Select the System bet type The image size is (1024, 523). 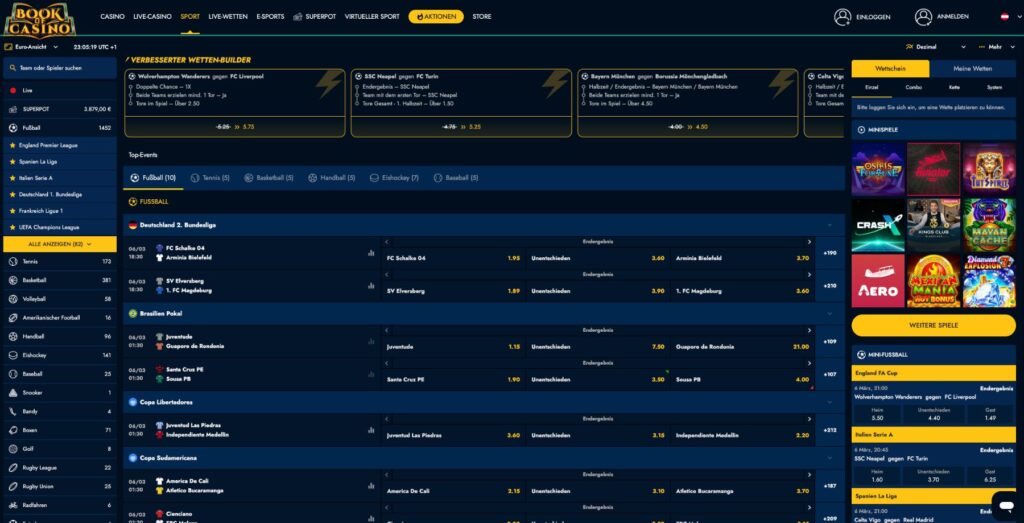994,87
